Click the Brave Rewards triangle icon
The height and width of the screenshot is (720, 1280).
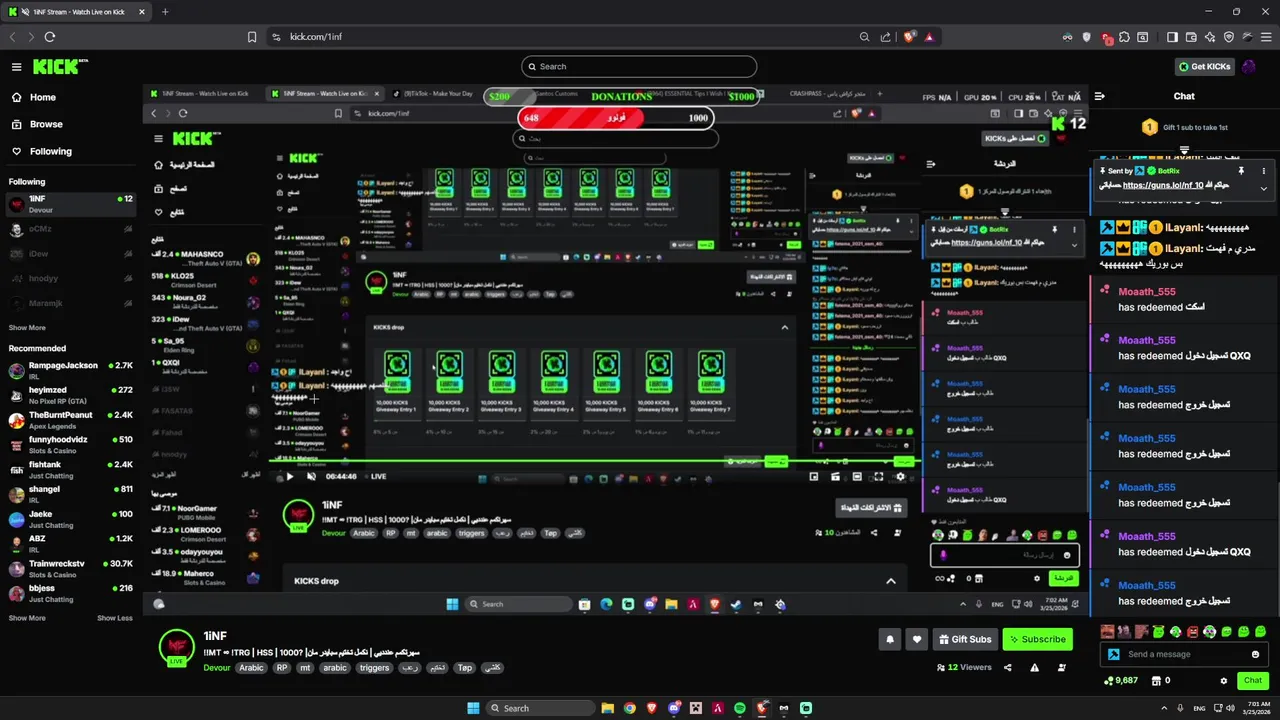(x=929, y=37)
